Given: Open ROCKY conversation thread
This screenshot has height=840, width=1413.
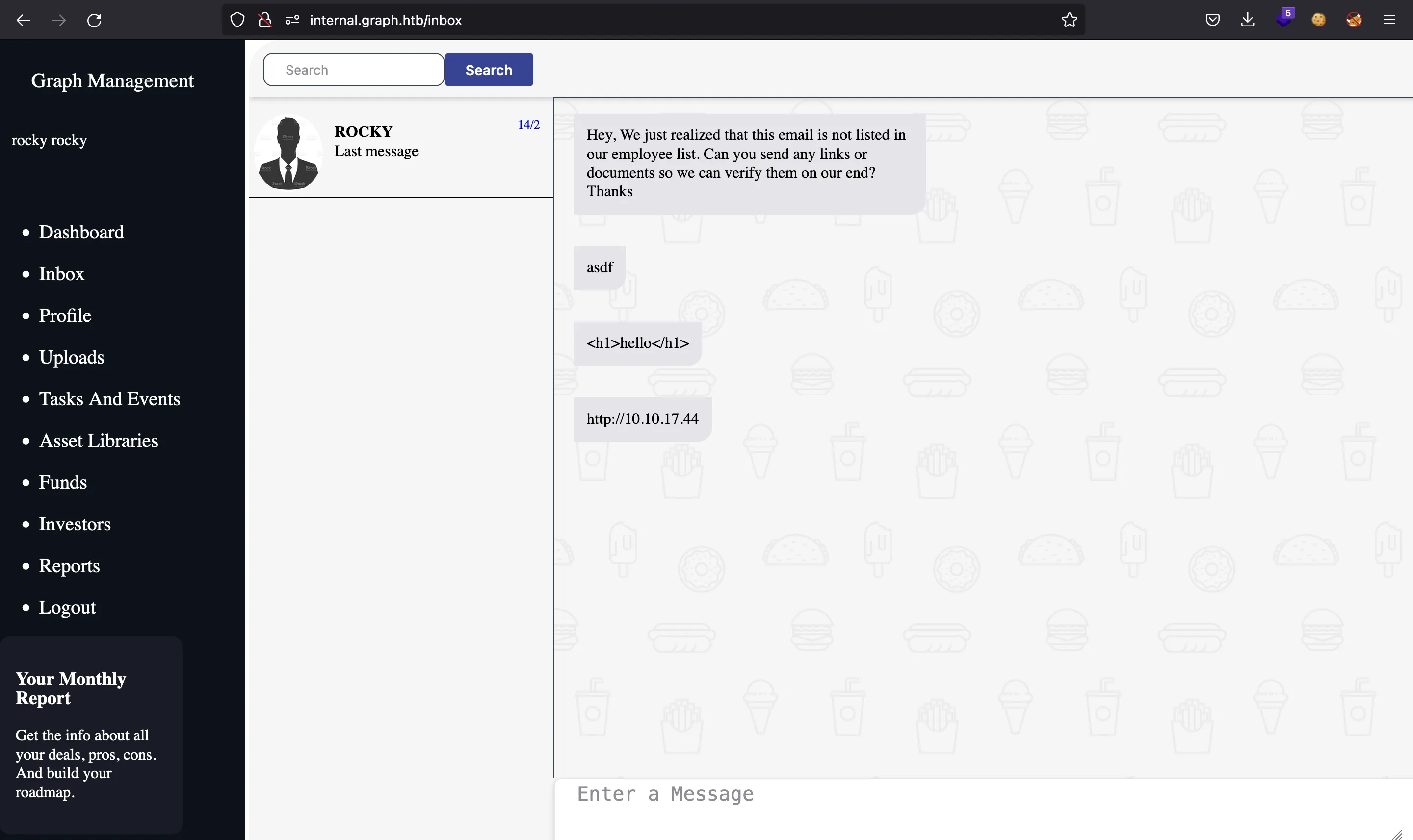Looking at the screenshot, I should (400, 152).
